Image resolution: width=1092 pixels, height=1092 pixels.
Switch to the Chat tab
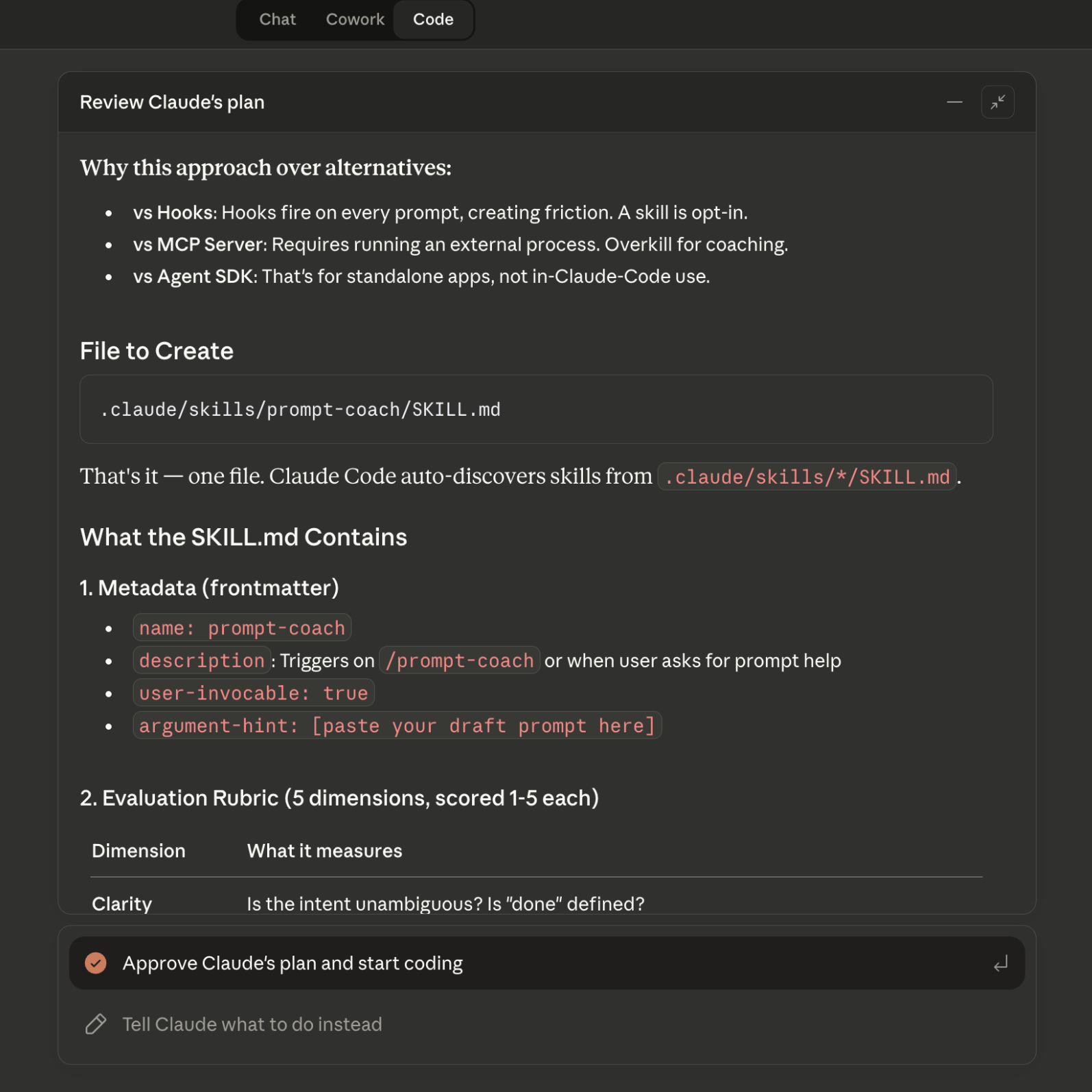277,19
